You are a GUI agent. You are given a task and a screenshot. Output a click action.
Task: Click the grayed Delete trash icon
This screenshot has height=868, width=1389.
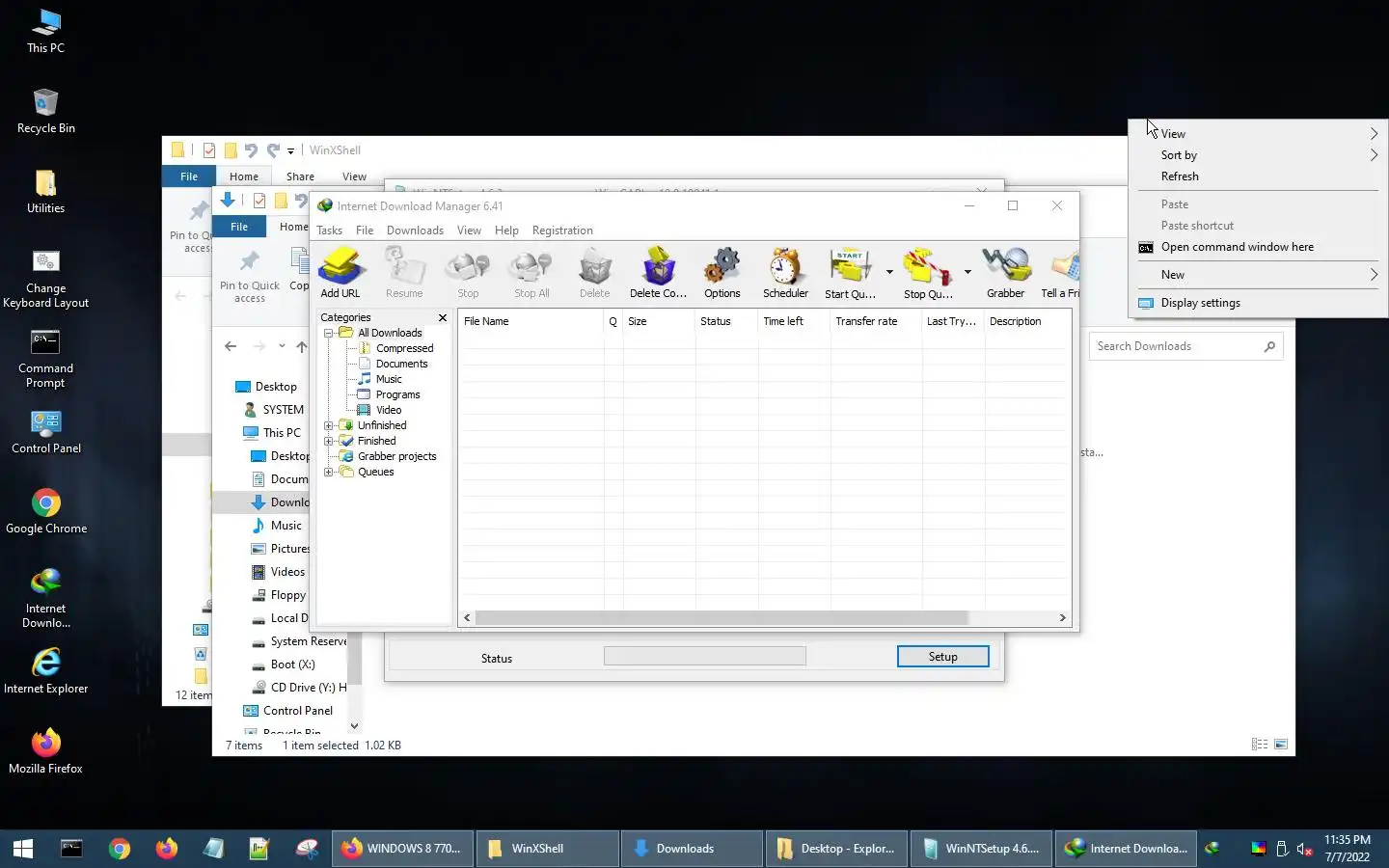point(594,273)
